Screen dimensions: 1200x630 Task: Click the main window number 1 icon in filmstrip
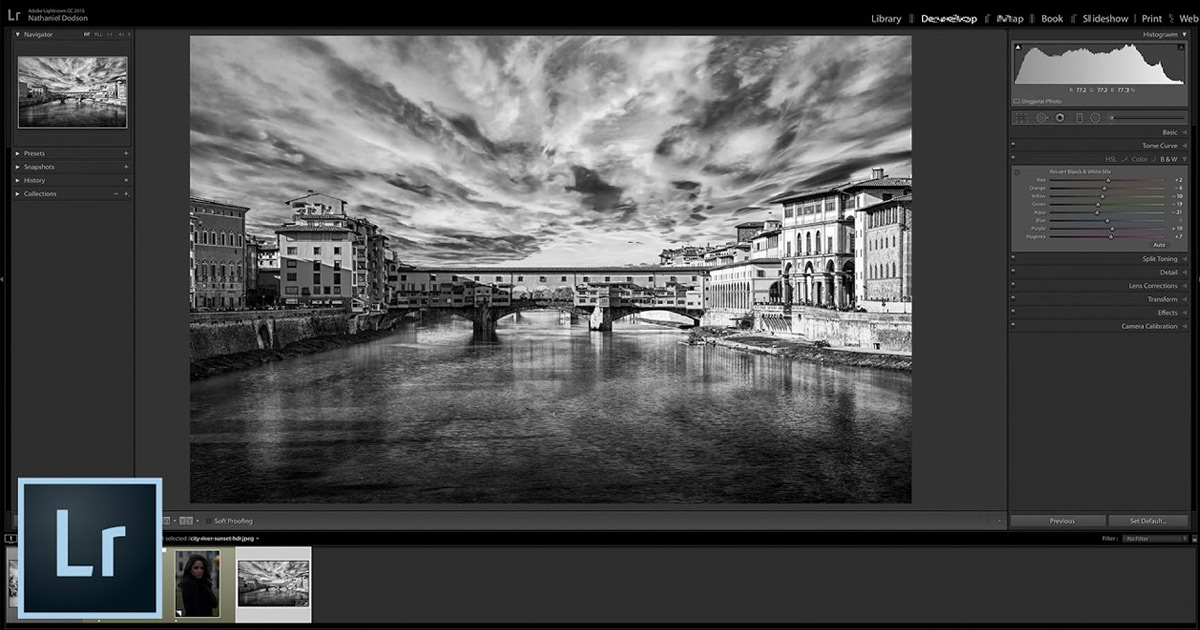(10, 538)
